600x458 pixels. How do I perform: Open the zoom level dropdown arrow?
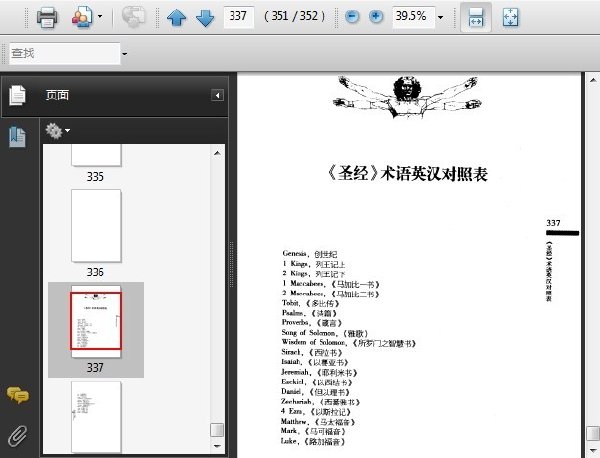pyautogui.click(x=440, y=17)
